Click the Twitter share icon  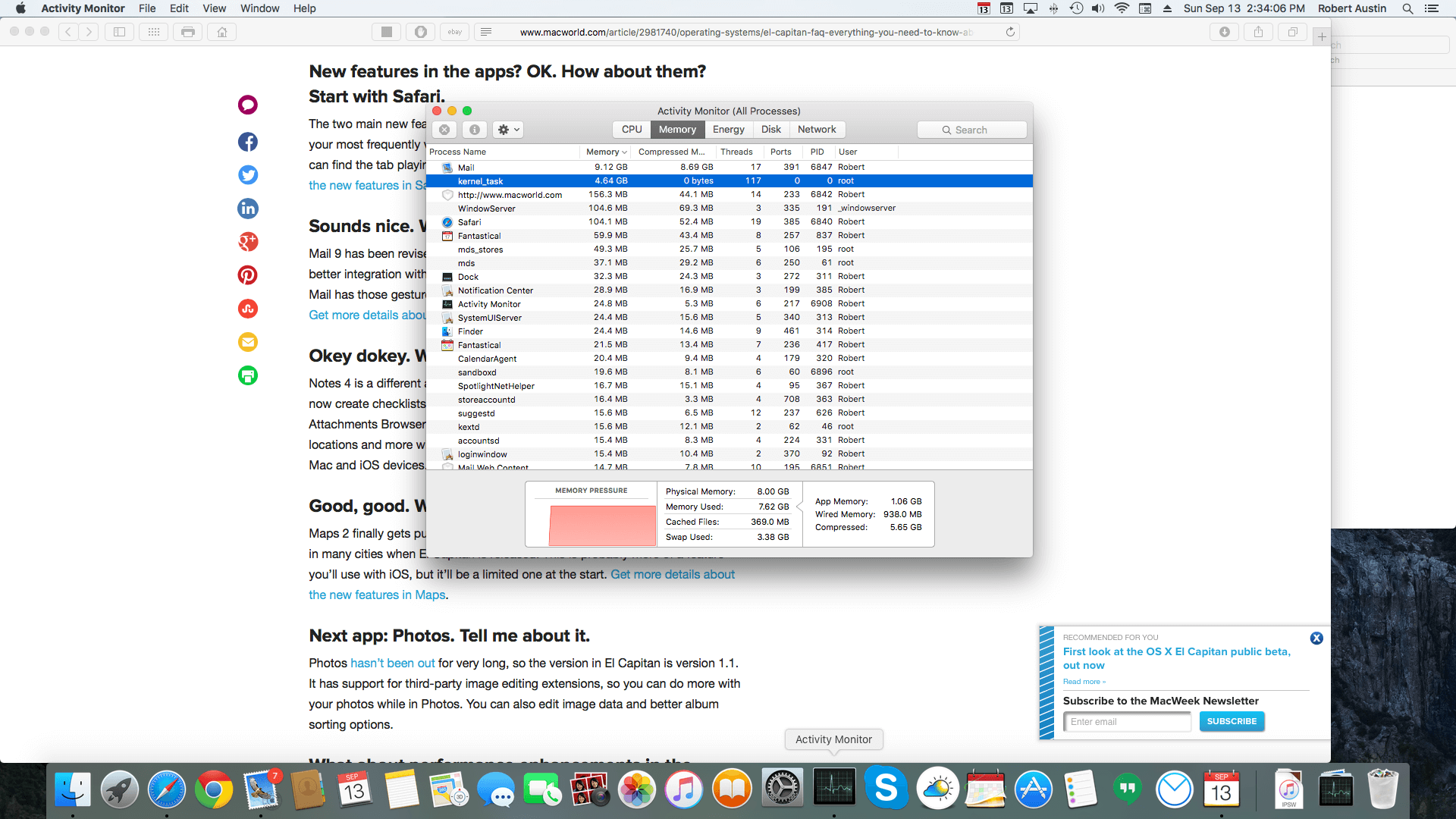[248, 175]
